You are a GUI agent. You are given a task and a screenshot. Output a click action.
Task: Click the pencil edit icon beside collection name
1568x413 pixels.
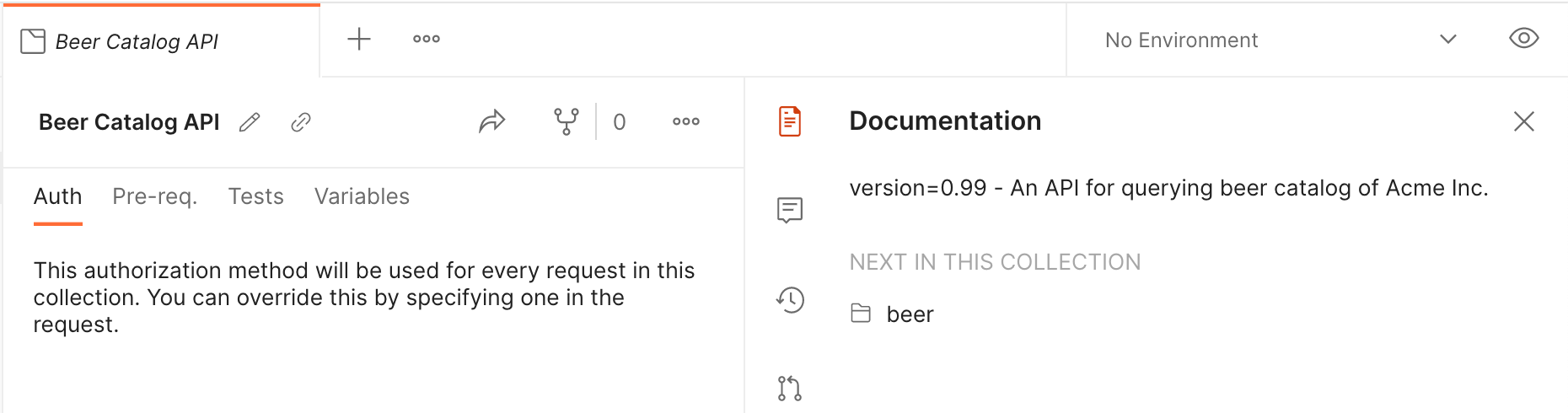250,122
